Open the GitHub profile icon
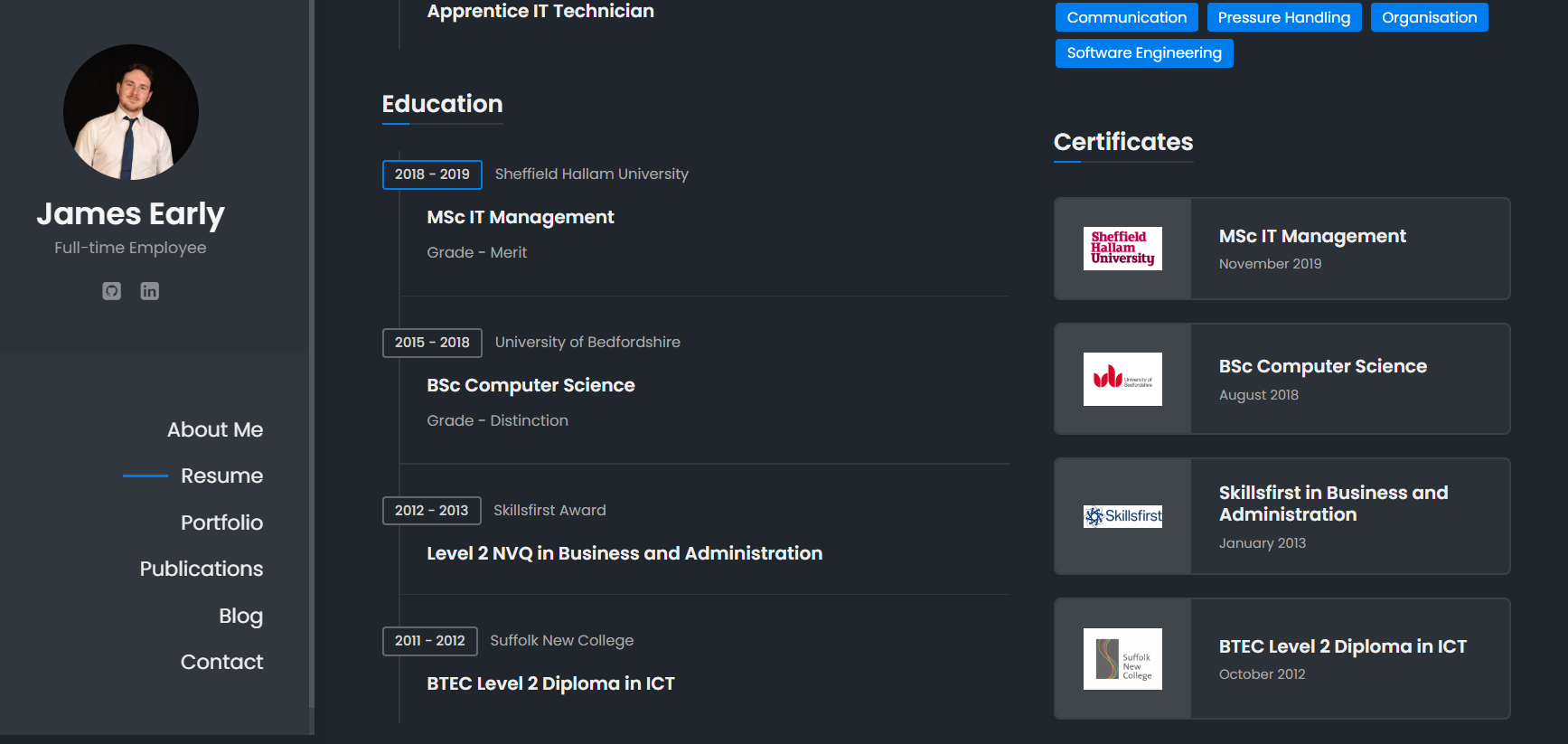Image resolution: width=1568 pixels, height=744 pixels. [111, 291]
